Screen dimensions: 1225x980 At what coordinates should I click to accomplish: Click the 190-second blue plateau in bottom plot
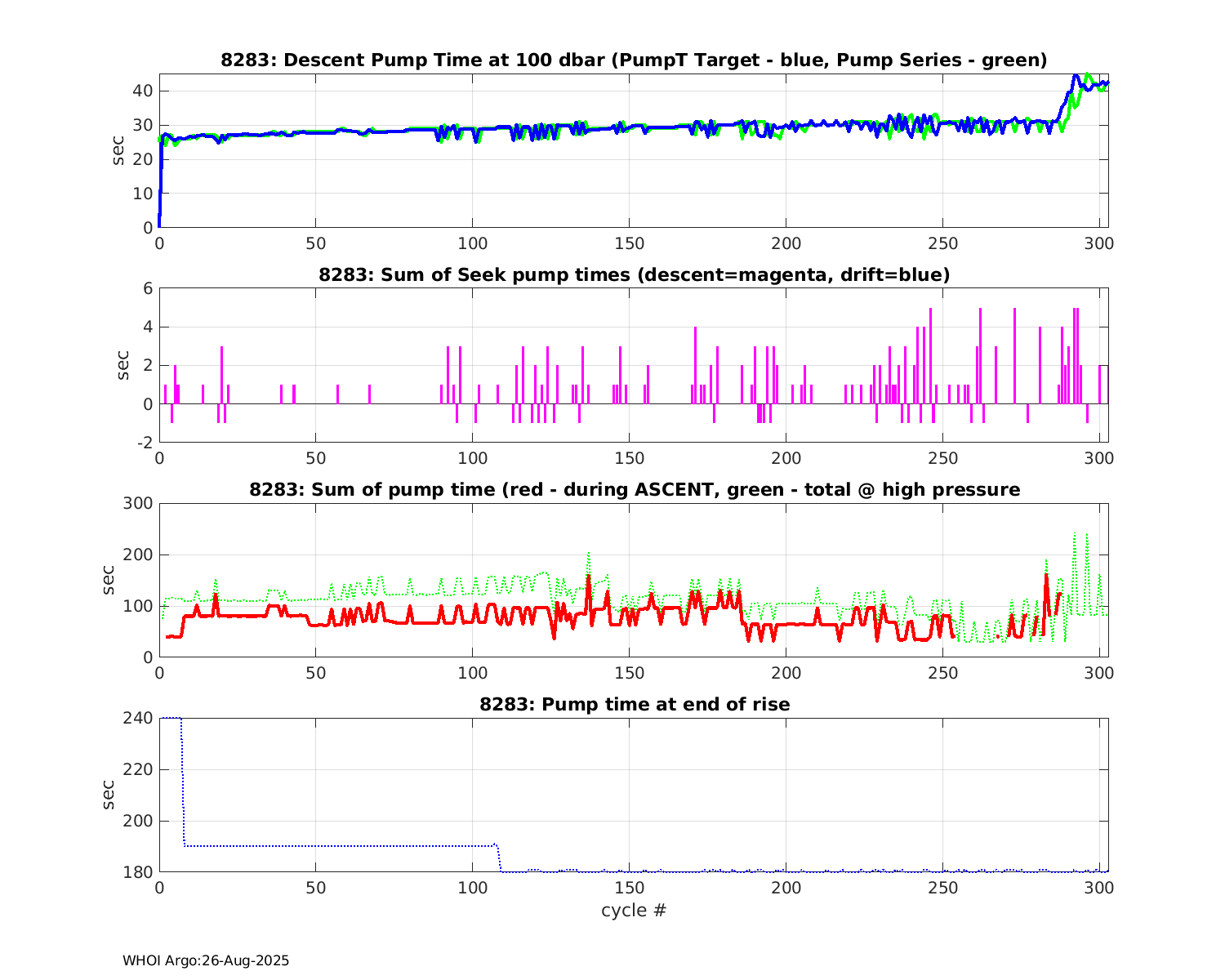pos(327,845)
